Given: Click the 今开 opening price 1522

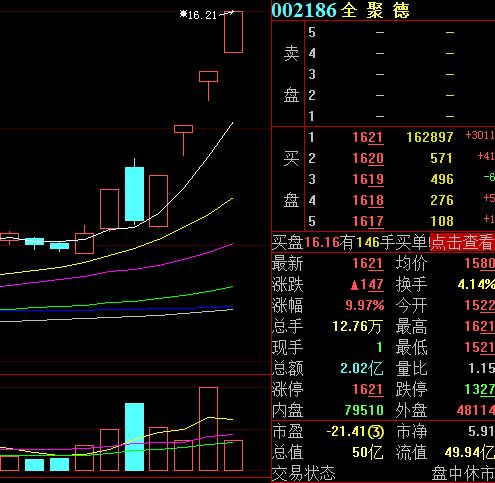Looking at the screenshot, I should point(480,306).
